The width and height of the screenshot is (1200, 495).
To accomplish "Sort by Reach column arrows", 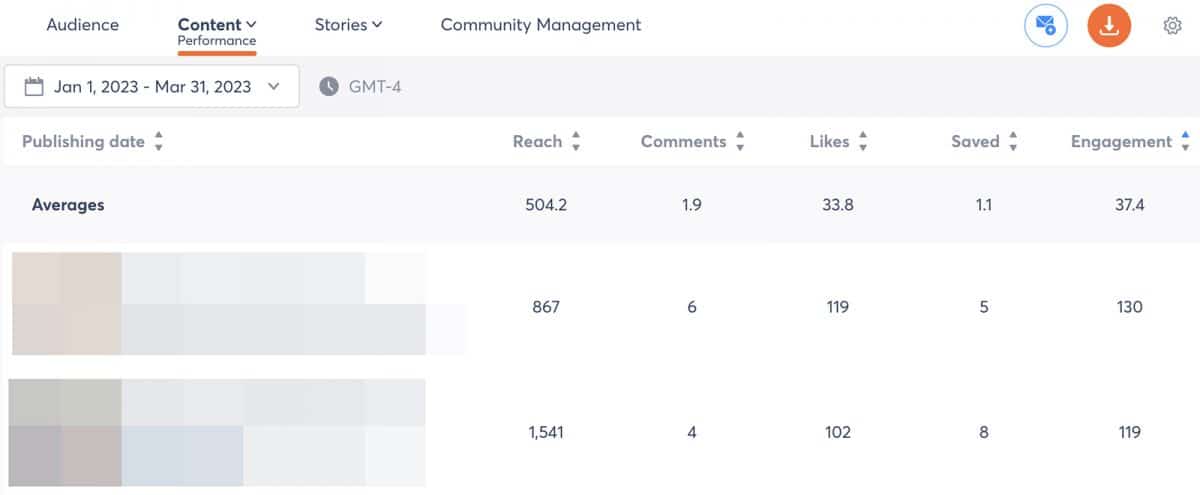I will tap(576, 142).
